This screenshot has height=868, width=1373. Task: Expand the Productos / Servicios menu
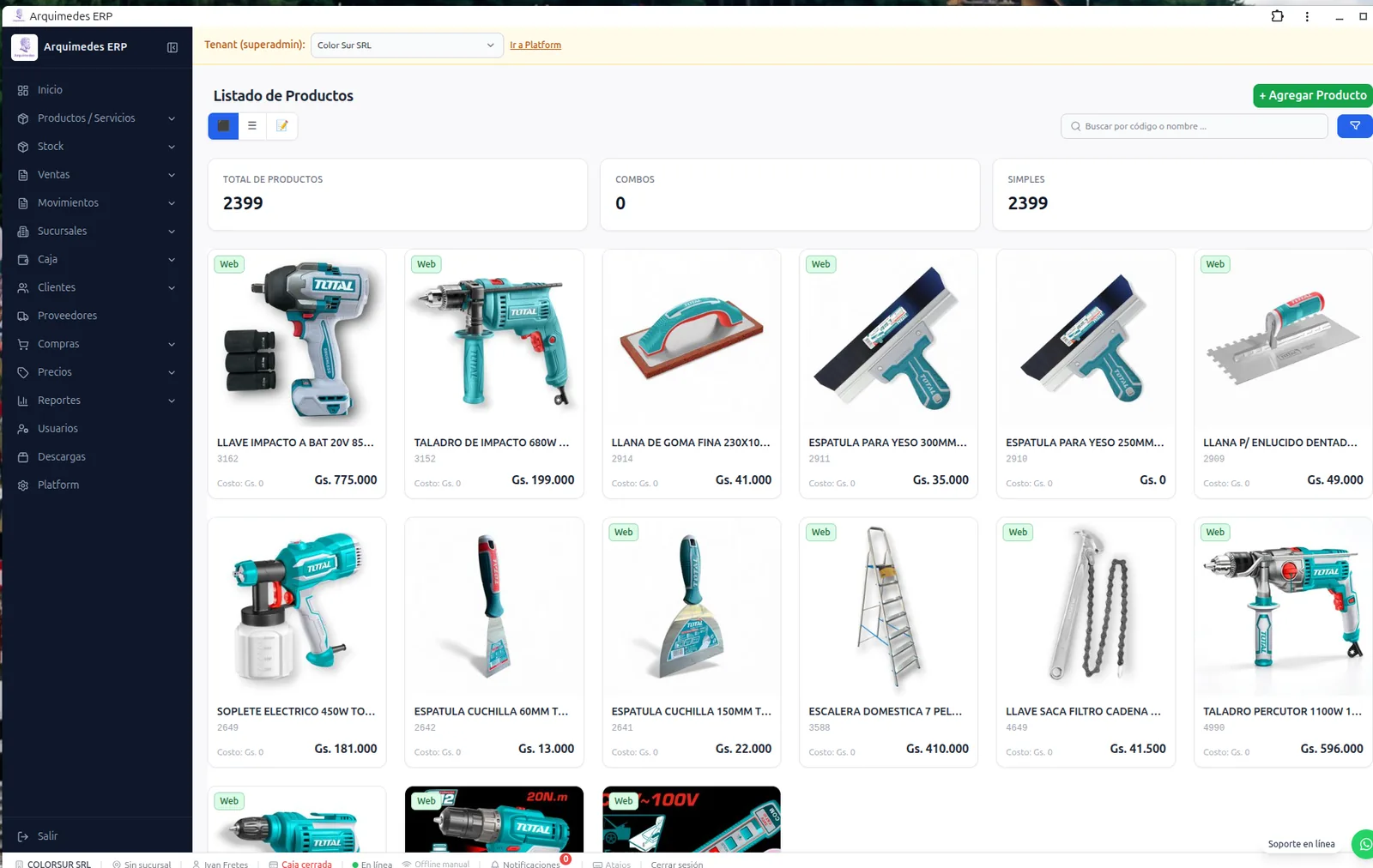97,118
